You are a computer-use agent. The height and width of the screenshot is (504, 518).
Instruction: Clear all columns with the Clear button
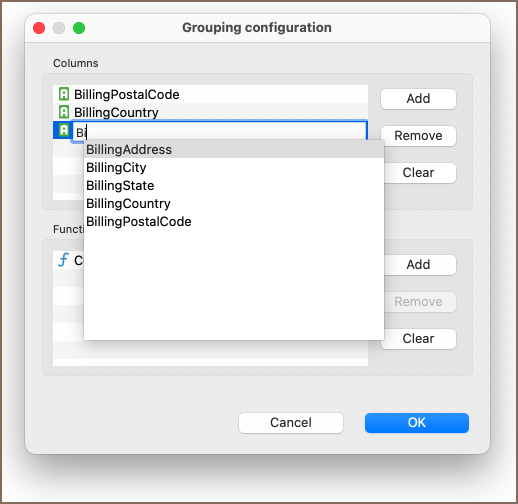tap(418, 173)
